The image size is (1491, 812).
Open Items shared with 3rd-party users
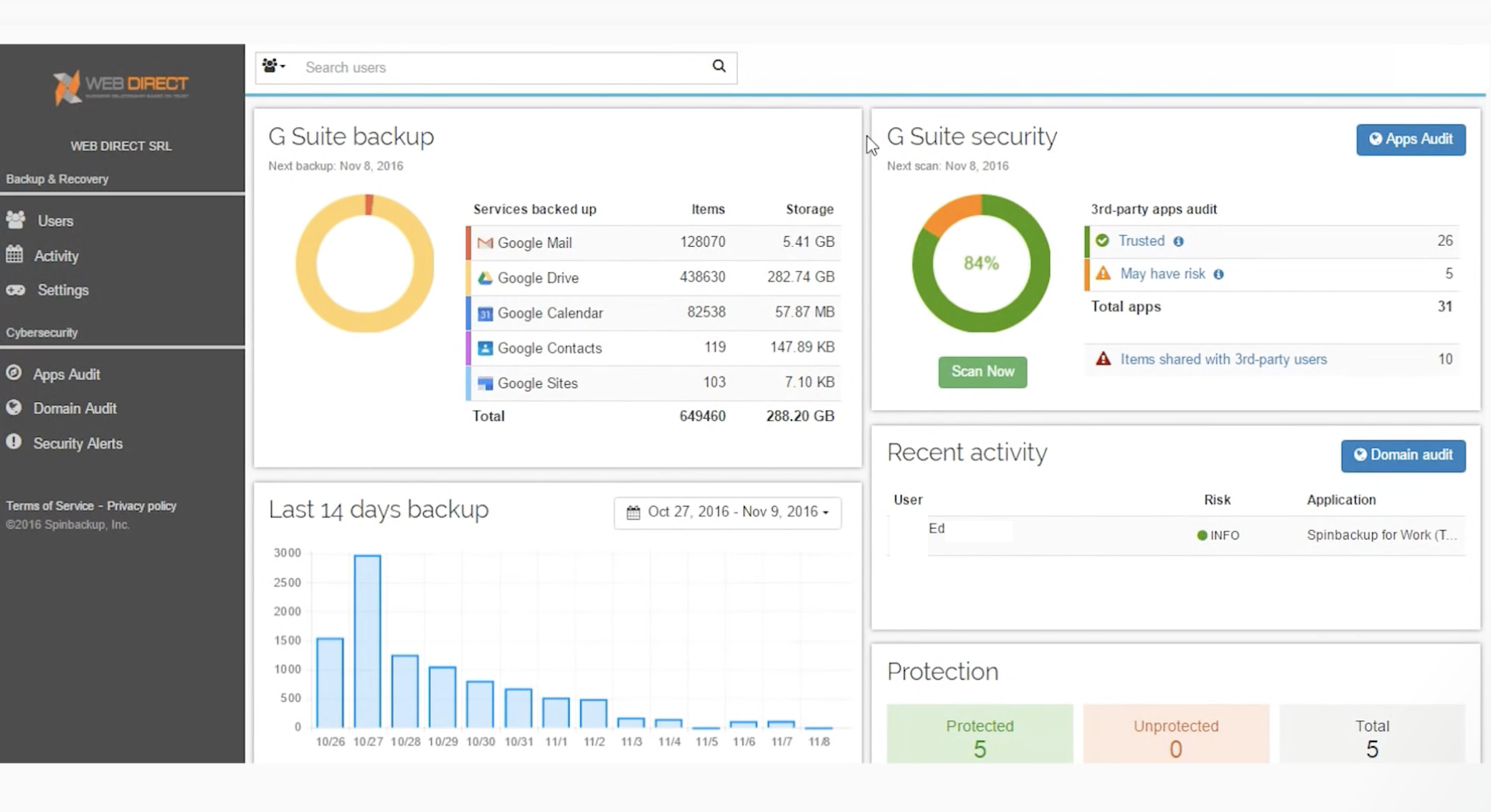[1223, 359]
